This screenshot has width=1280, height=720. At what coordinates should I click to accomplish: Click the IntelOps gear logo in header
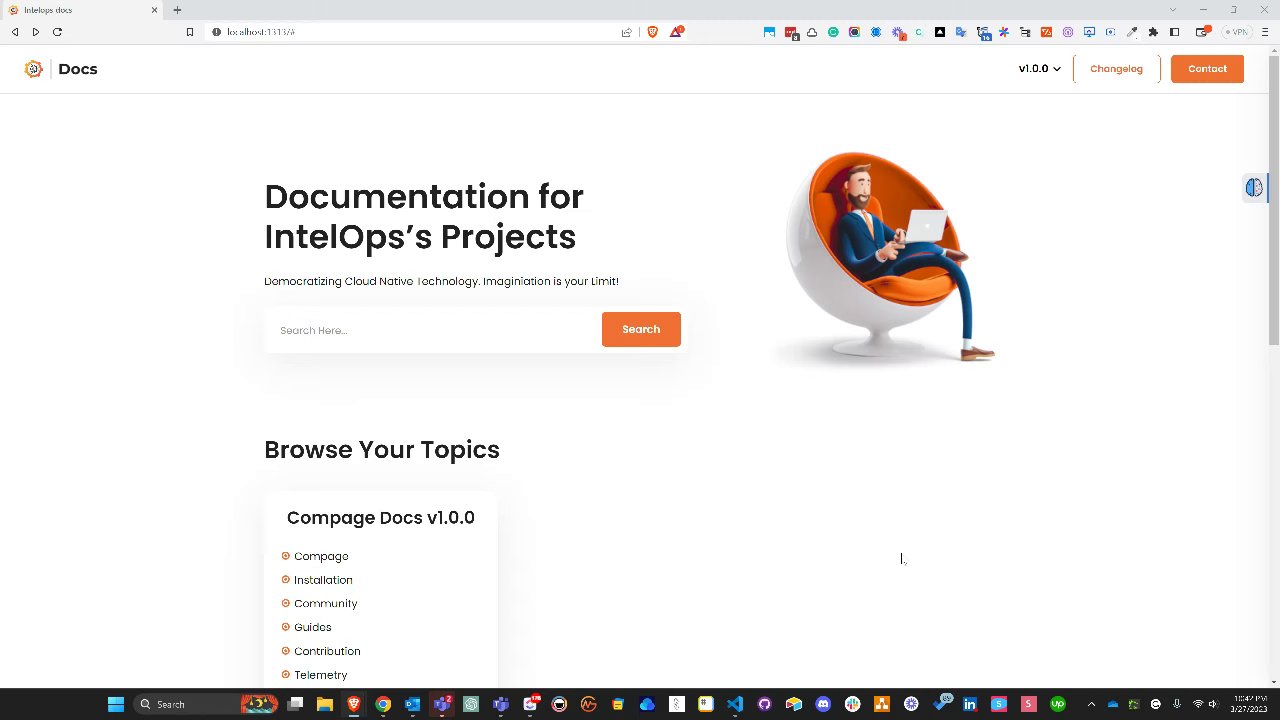34,69
